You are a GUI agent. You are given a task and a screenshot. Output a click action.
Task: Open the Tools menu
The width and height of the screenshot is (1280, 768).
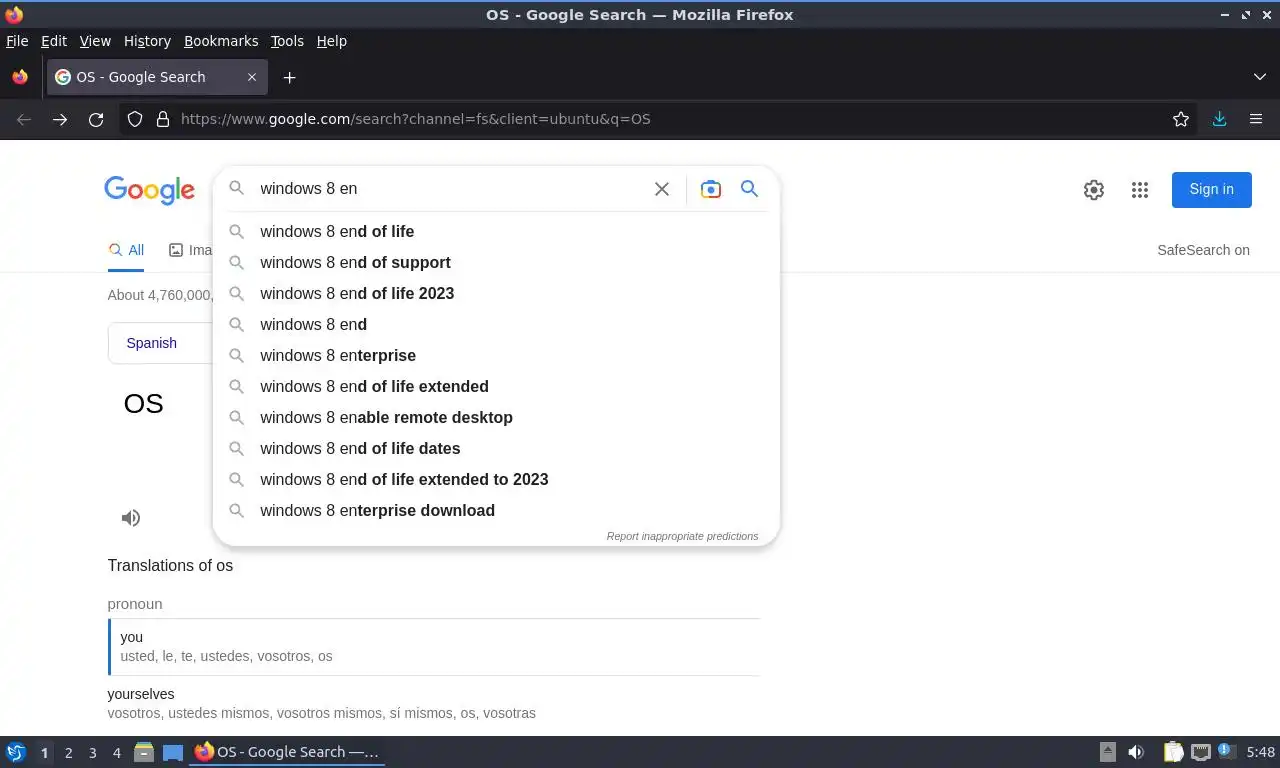tap(287, 41)
